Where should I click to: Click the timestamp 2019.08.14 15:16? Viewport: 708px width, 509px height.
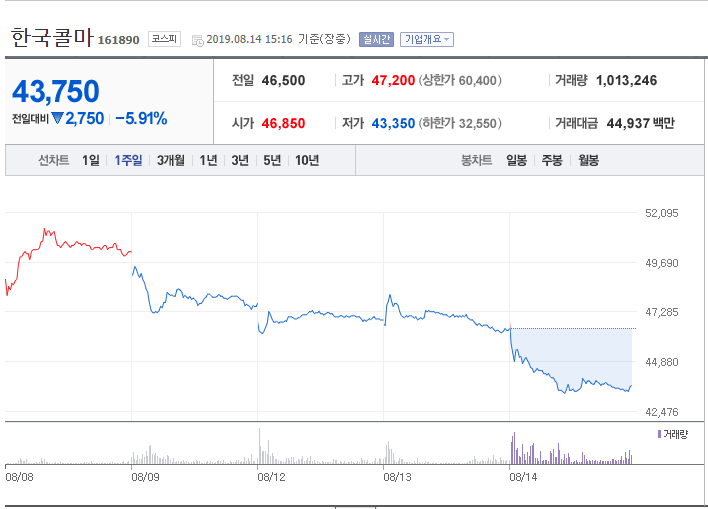249,39
